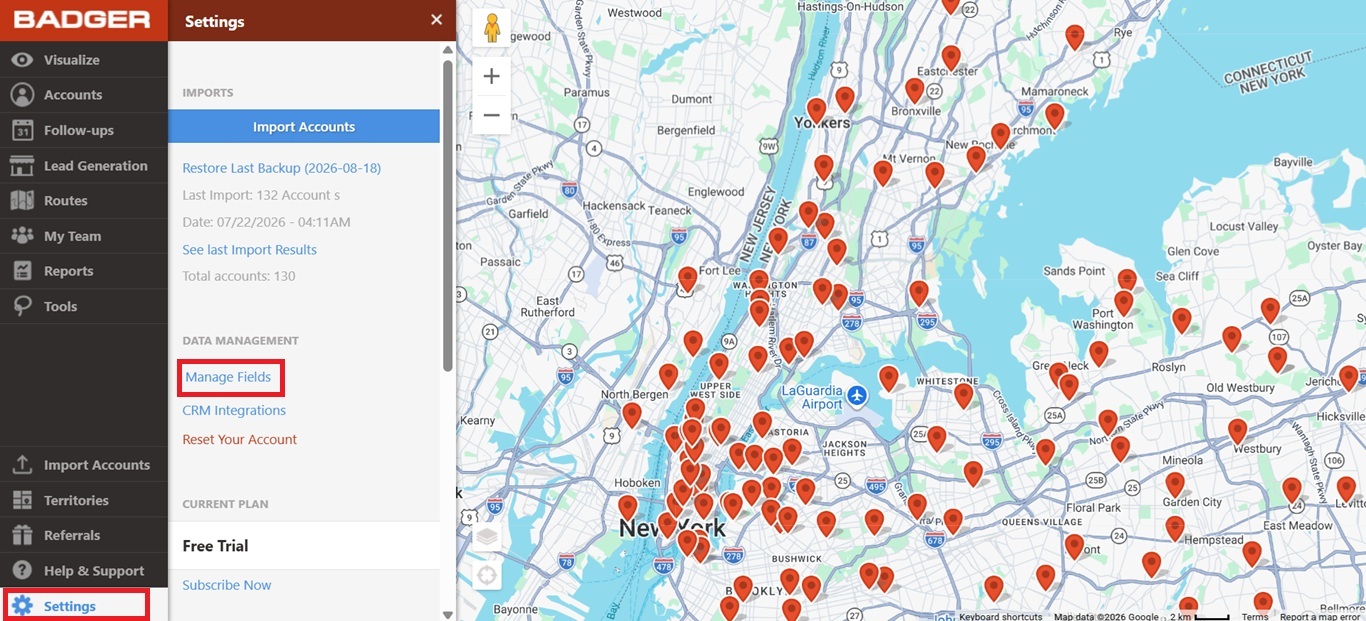
Task: Open Tools menu item
Action: click(84, 306)
